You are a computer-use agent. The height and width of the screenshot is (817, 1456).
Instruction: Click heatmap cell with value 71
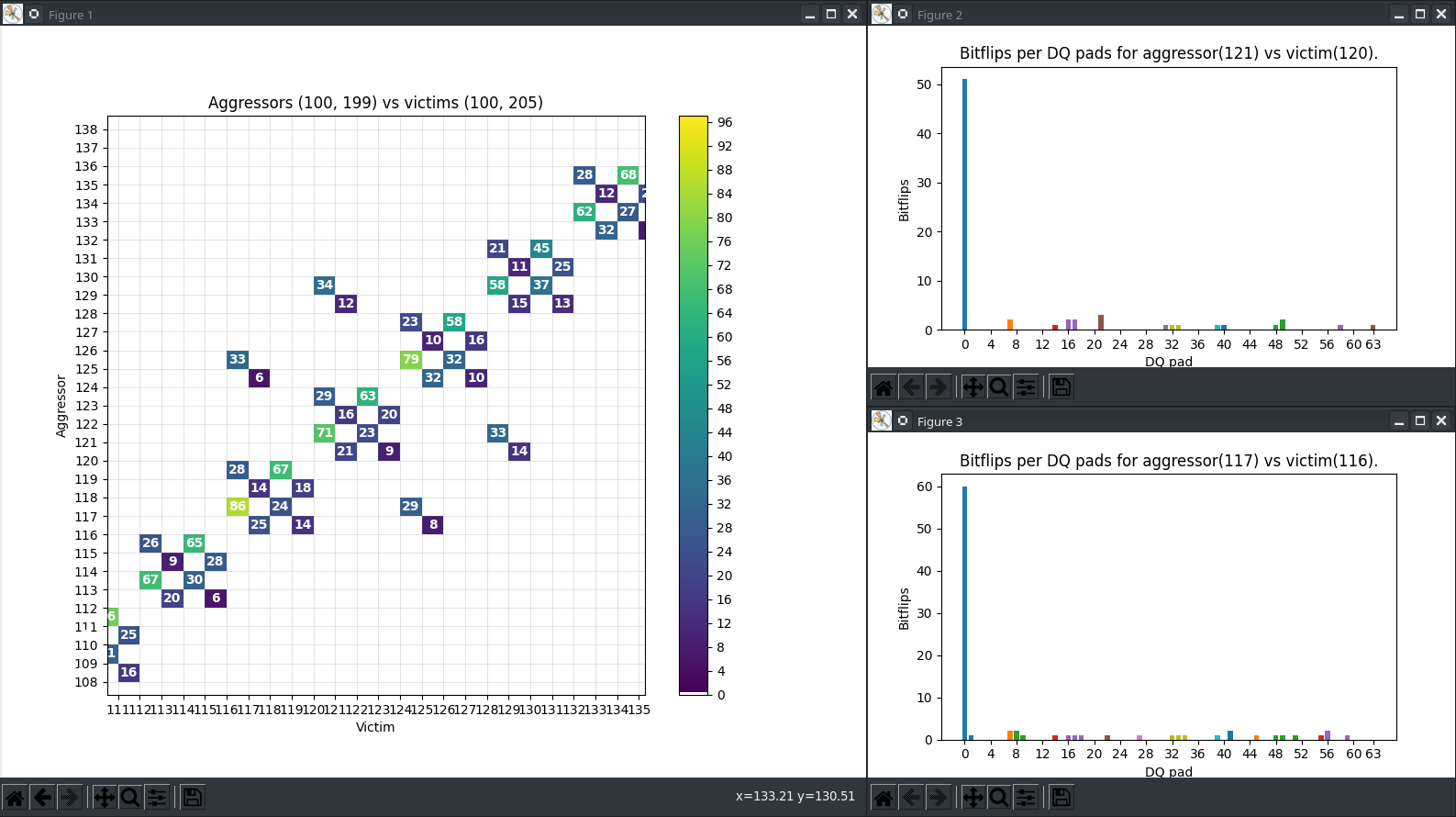pos(324,432)
